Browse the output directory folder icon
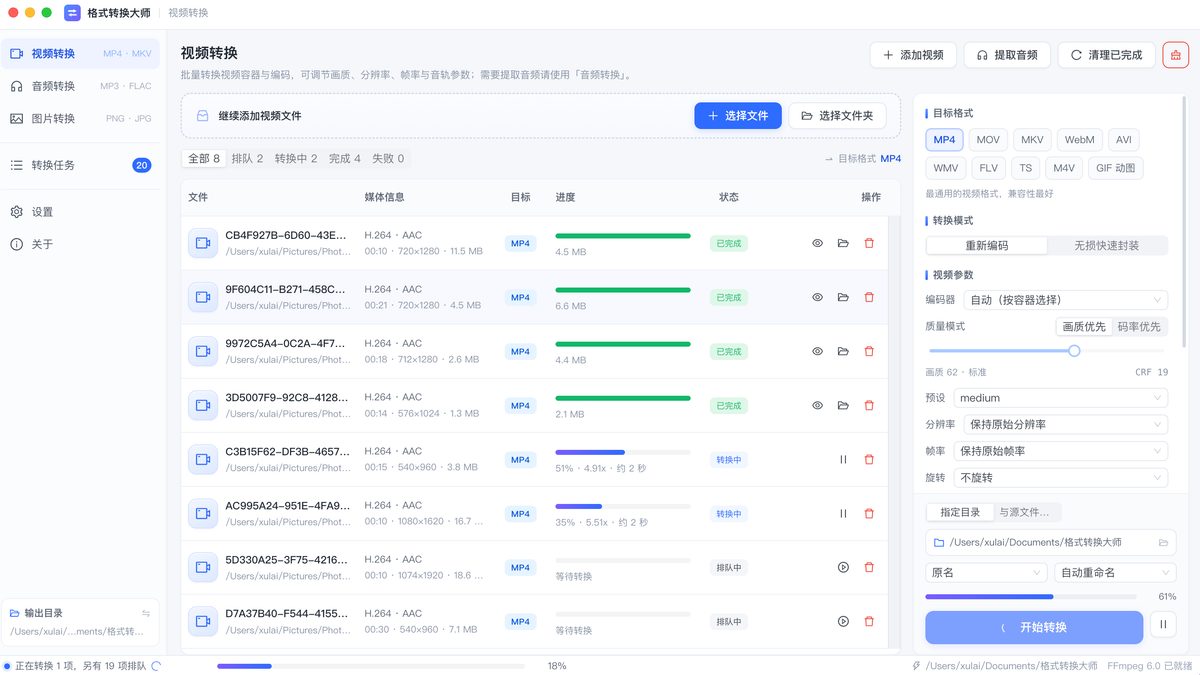The height and width of the screenshot is (675, 1200). click(1163, 542)
